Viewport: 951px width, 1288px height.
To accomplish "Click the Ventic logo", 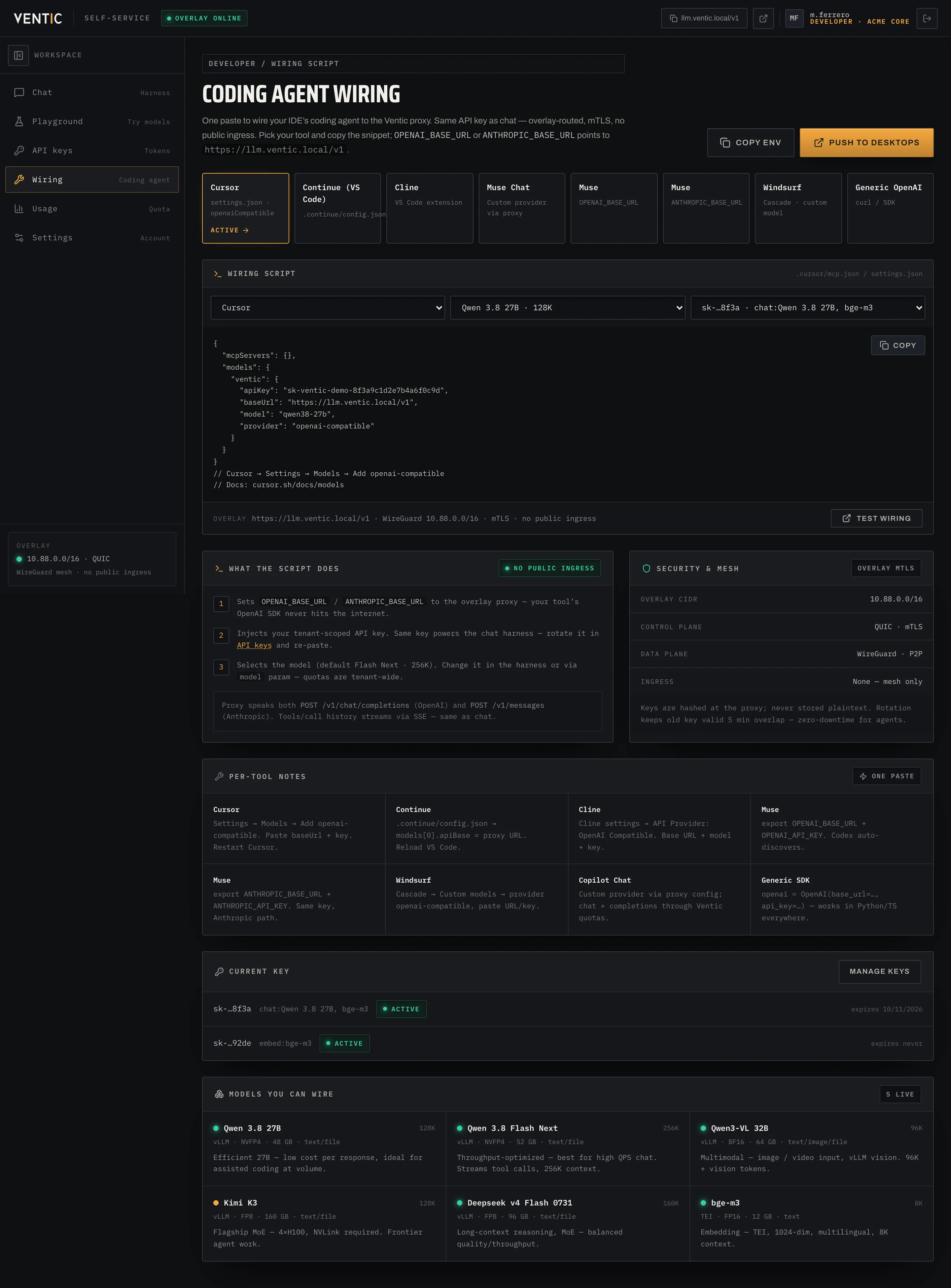I will (38, 18).
